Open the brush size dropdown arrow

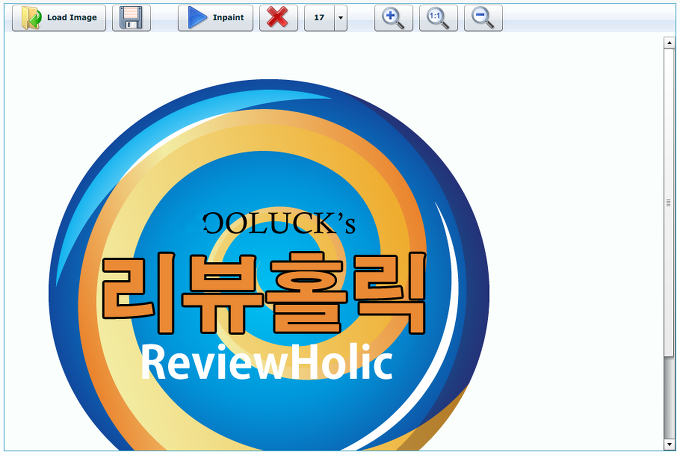coord(341,18)
